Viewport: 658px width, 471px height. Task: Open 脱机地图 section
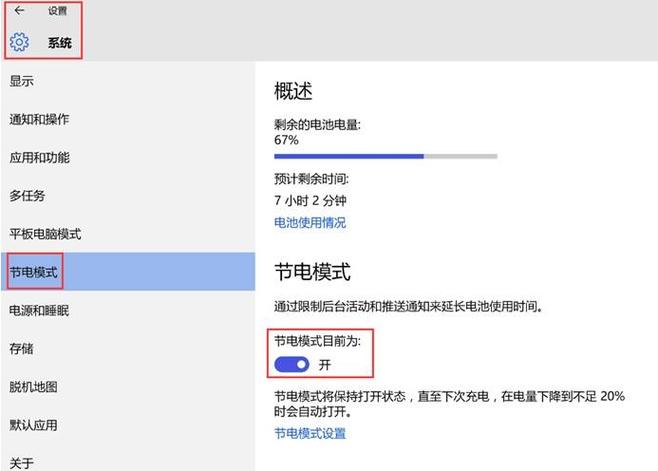(x=128, y=387)
